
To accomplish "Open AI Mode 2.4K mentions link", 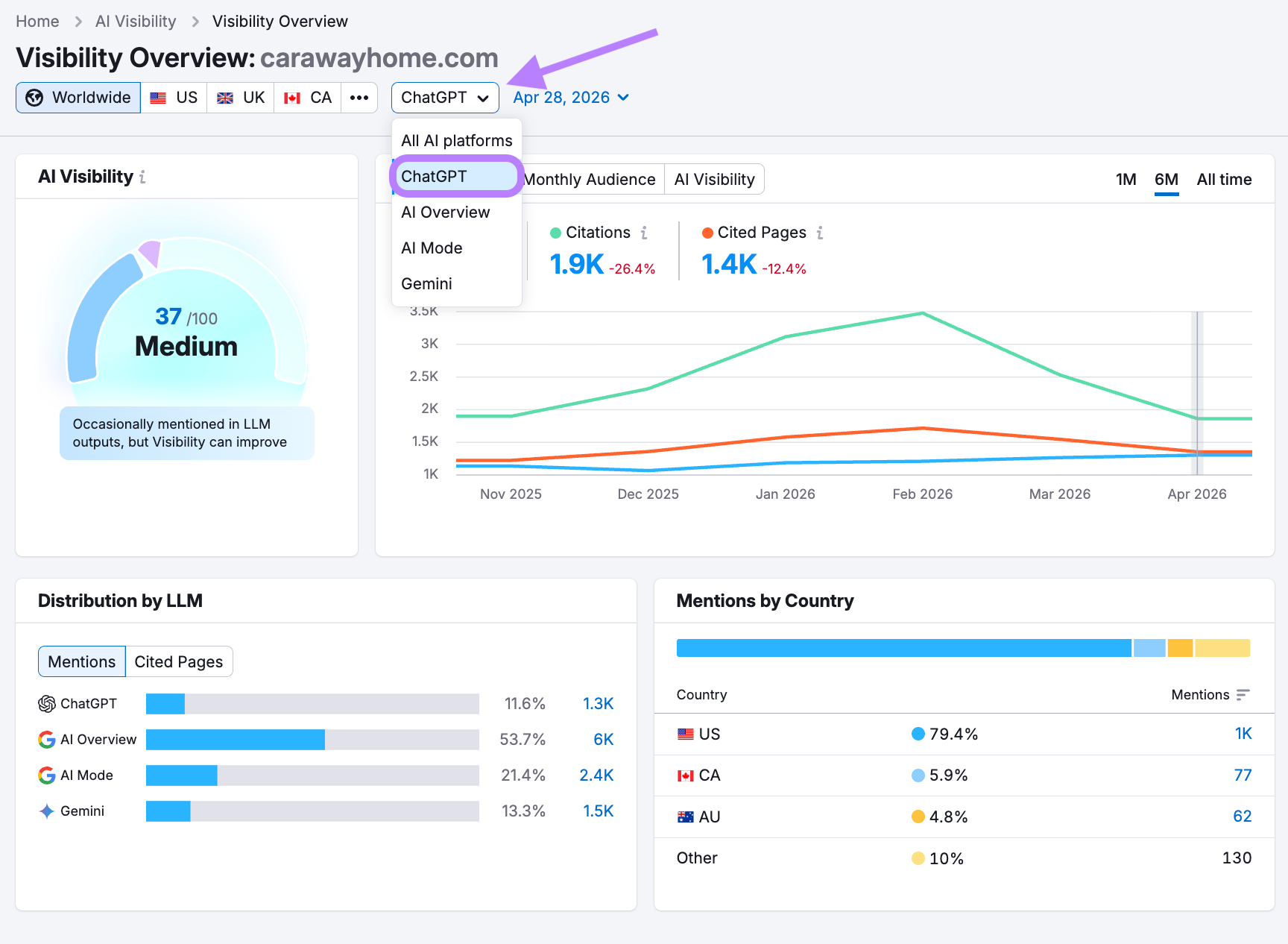I will coord(596,775).
